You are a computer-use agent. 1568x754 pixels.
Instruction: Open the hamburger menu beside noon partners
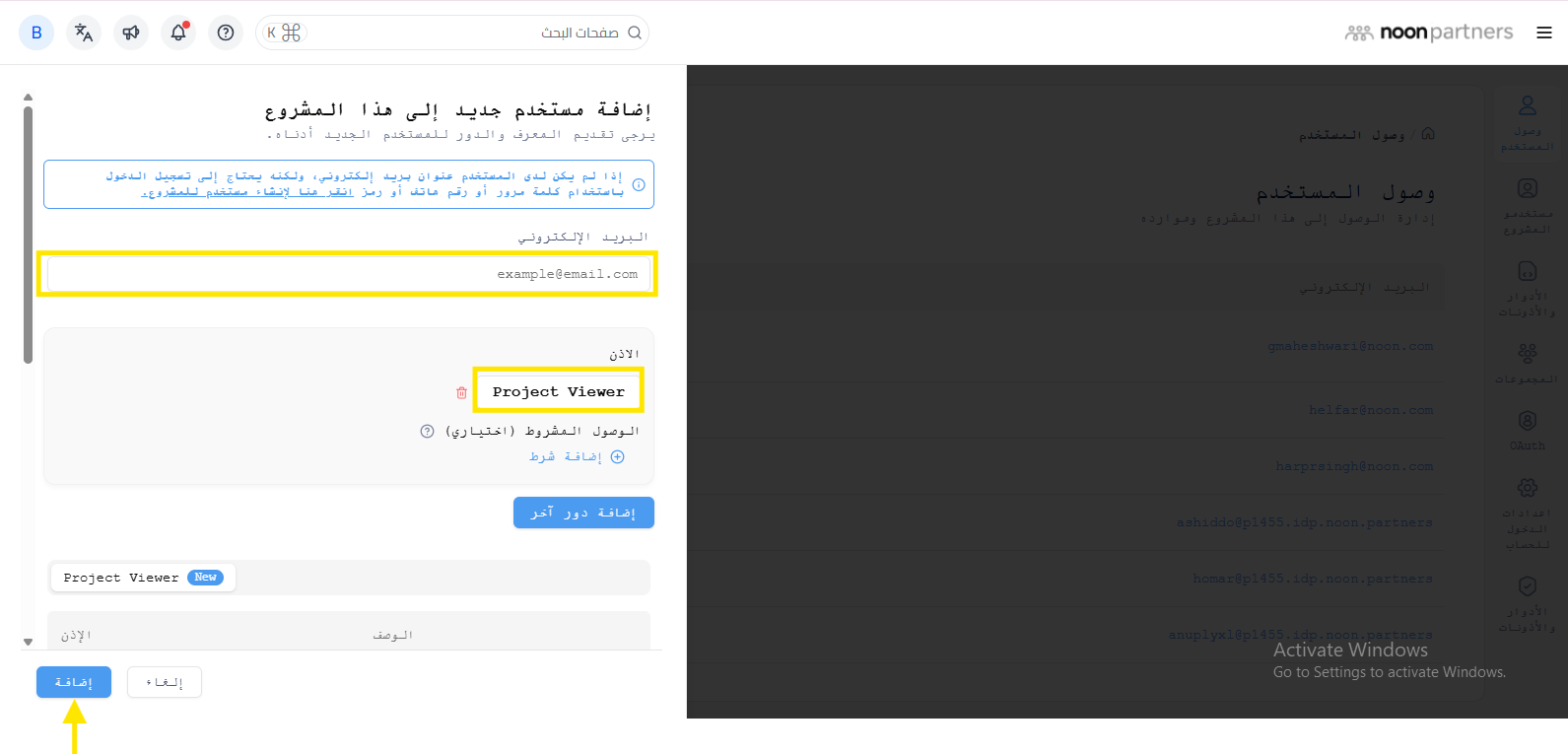point(1544,33)
